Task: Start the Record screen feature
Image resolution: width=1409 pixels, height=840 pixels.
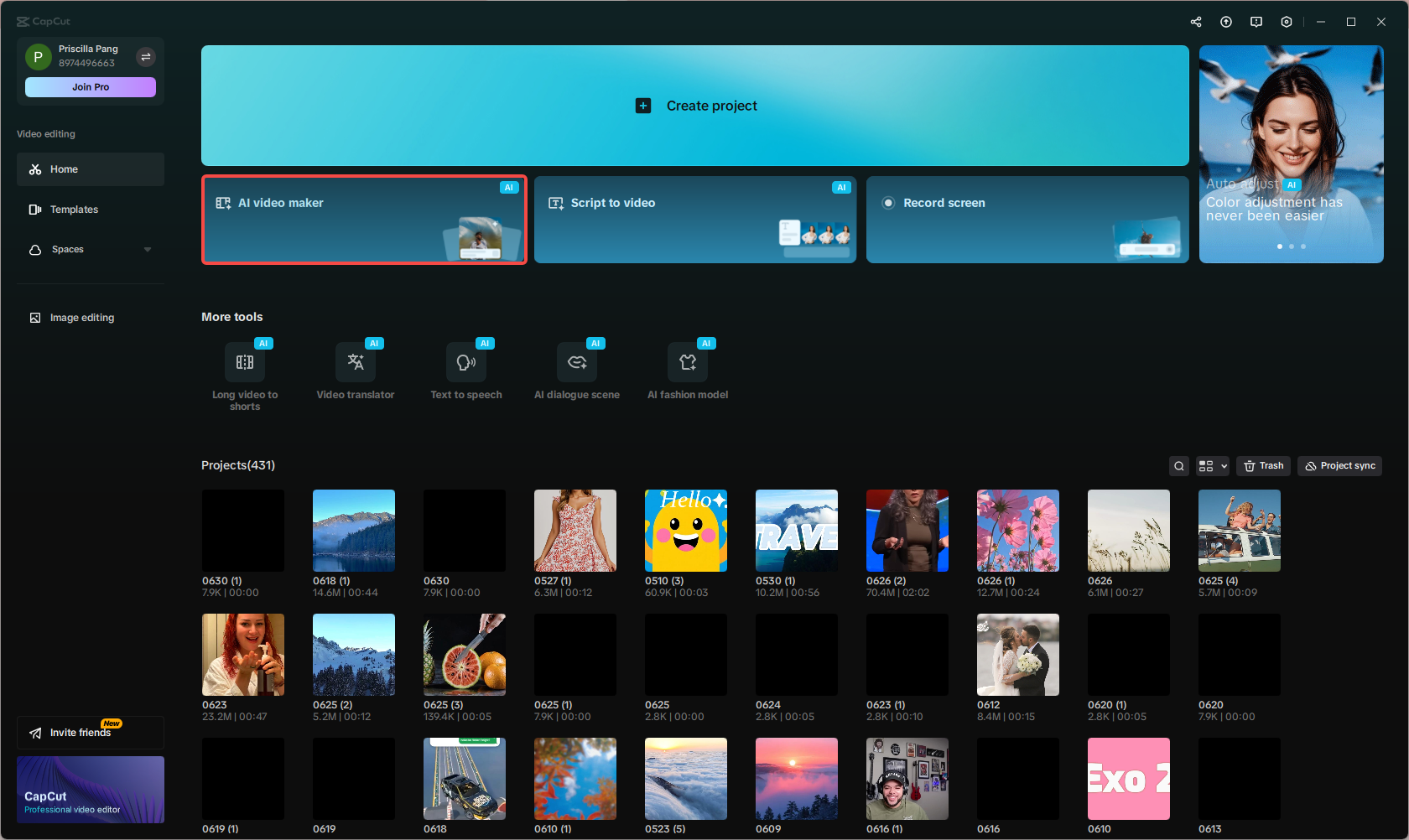Action: tap(1027, 220)
